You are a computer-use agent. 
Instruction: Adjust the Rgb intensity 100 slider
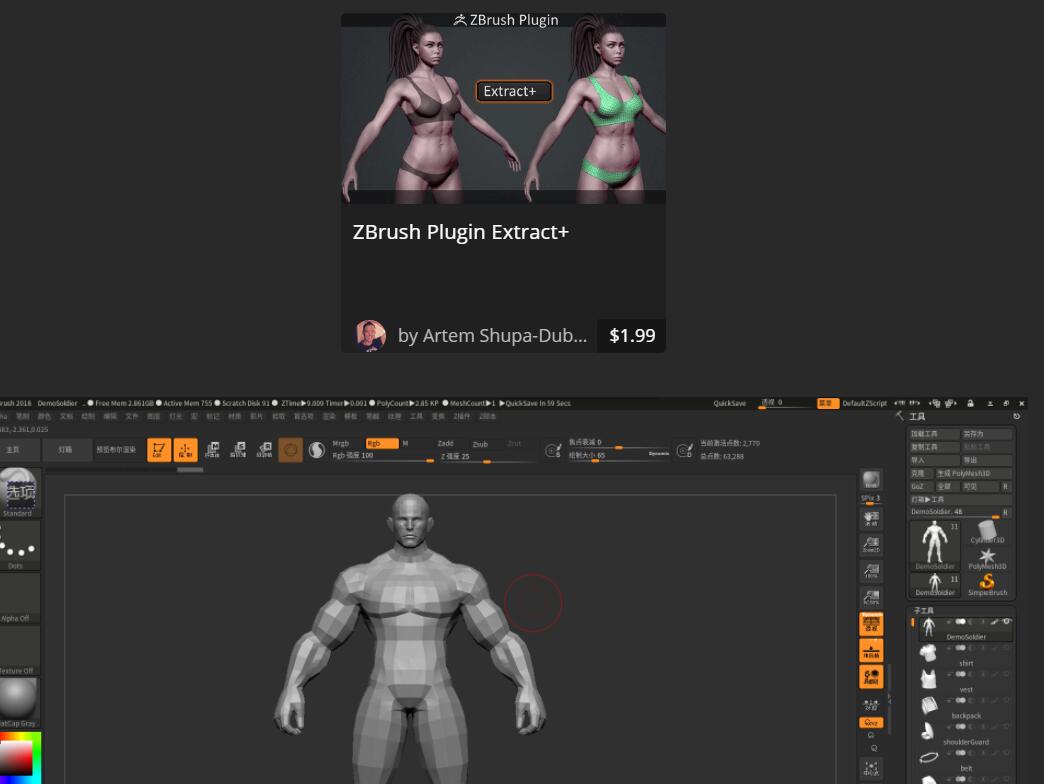point(383,457)
